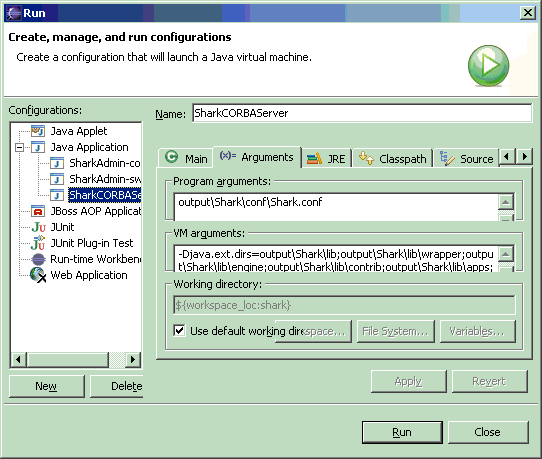Click the SharkAdmin-co configuration icon
542x459 pixels.
[x=57, y=163]
